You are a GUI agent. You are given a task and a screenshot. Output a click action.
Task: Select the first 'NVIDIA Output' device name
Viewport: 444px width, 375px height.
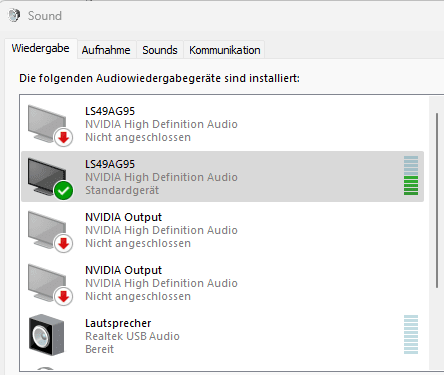123,217
